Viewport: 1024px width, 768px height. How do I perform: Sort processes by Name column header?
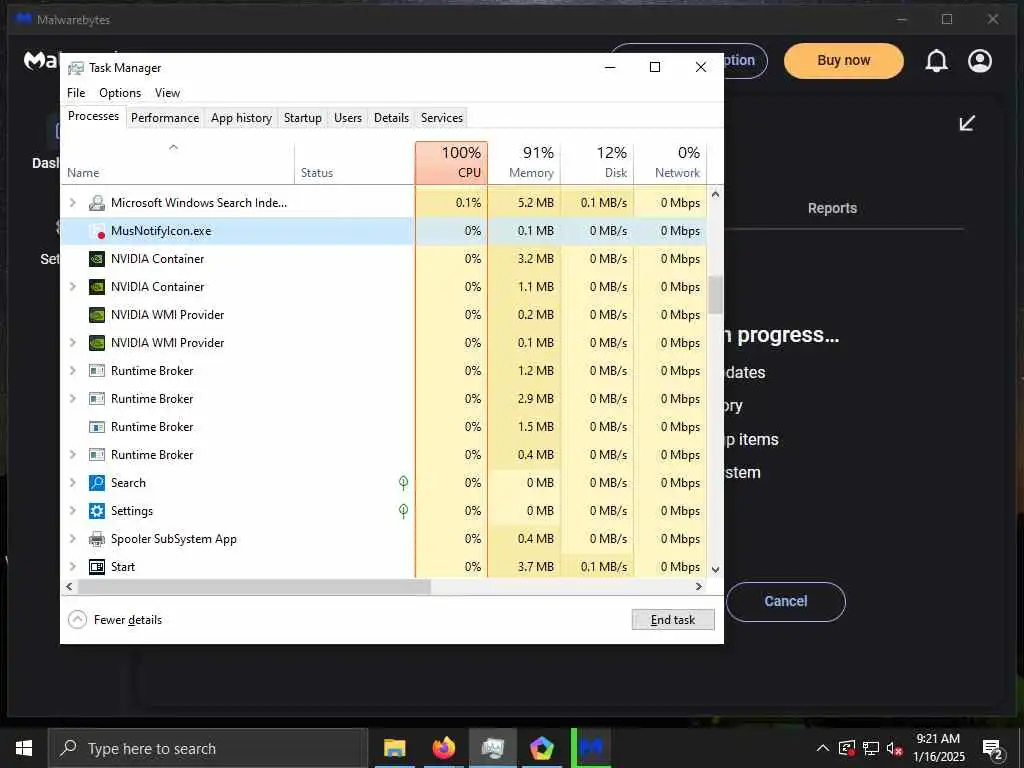(178, 163)
